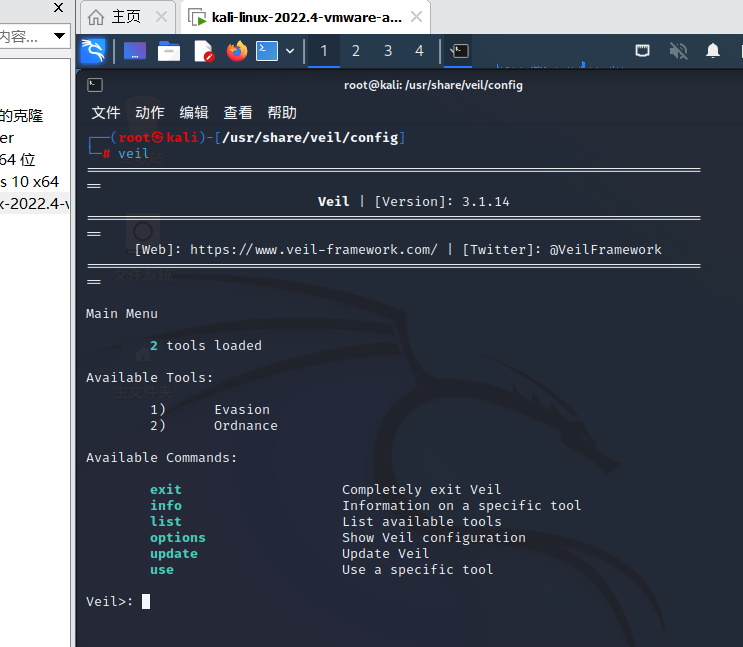Click the sidebar search input field
This screenshot has height=647, width=743.
(x=25, y=36)
